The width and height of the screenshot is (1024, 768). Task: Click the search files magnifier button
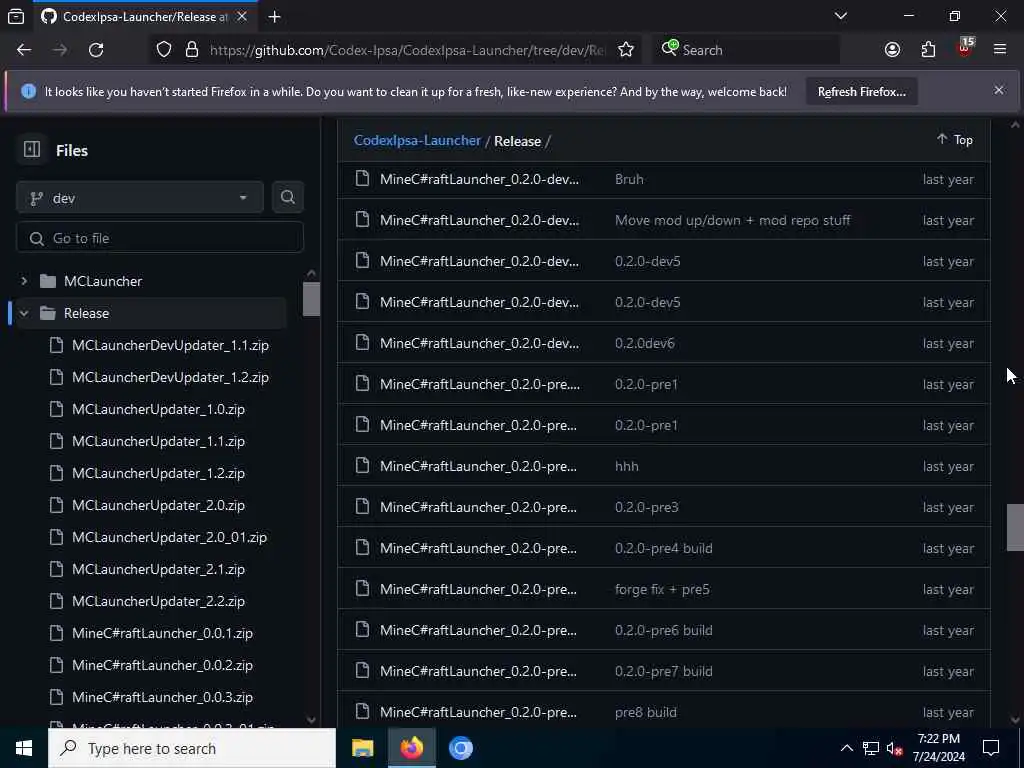pos(287,197)
